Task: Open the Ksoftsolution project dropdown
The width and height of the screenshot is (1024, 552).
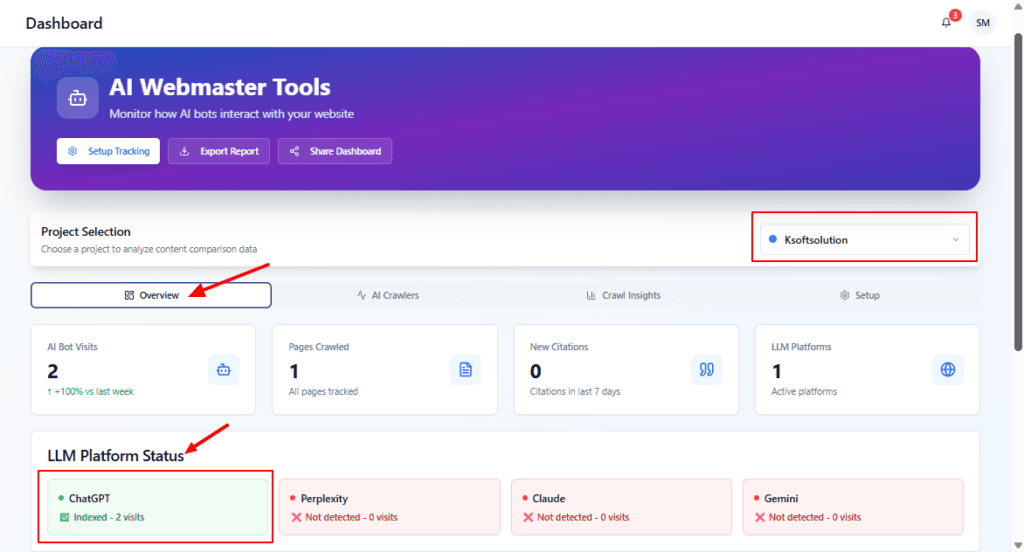Action: [x=863, y=240]
